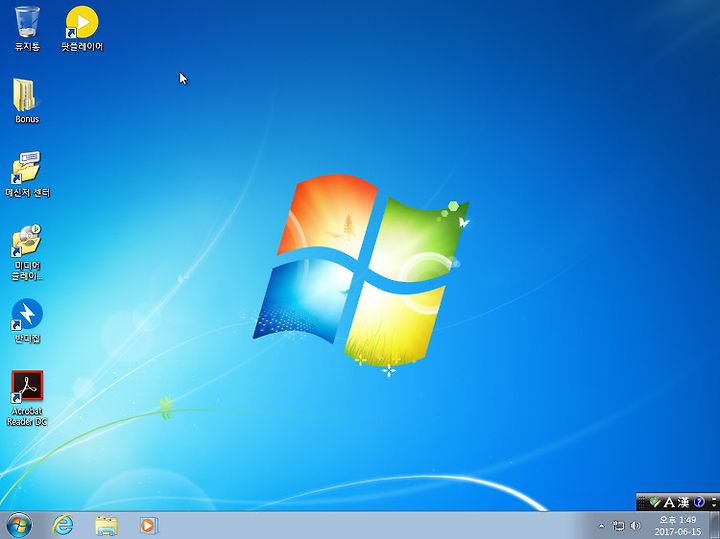Open the clock showing 오후 1:49

(678, 526)
